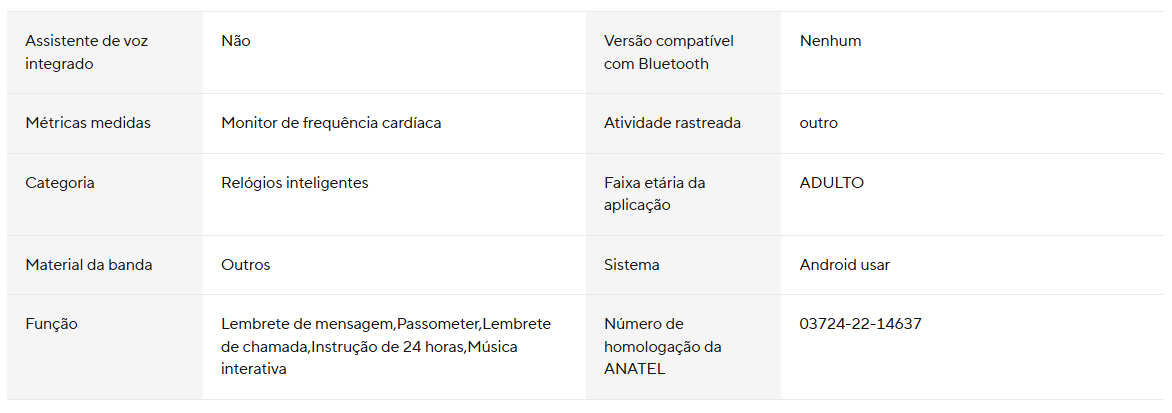Click the 'Categoria' label cell
Screen dimensions: 1172x413
coord(60,183)
